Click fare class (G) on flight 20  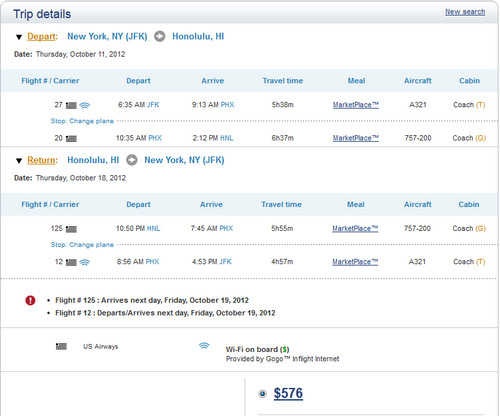click(x=480, y=138)
